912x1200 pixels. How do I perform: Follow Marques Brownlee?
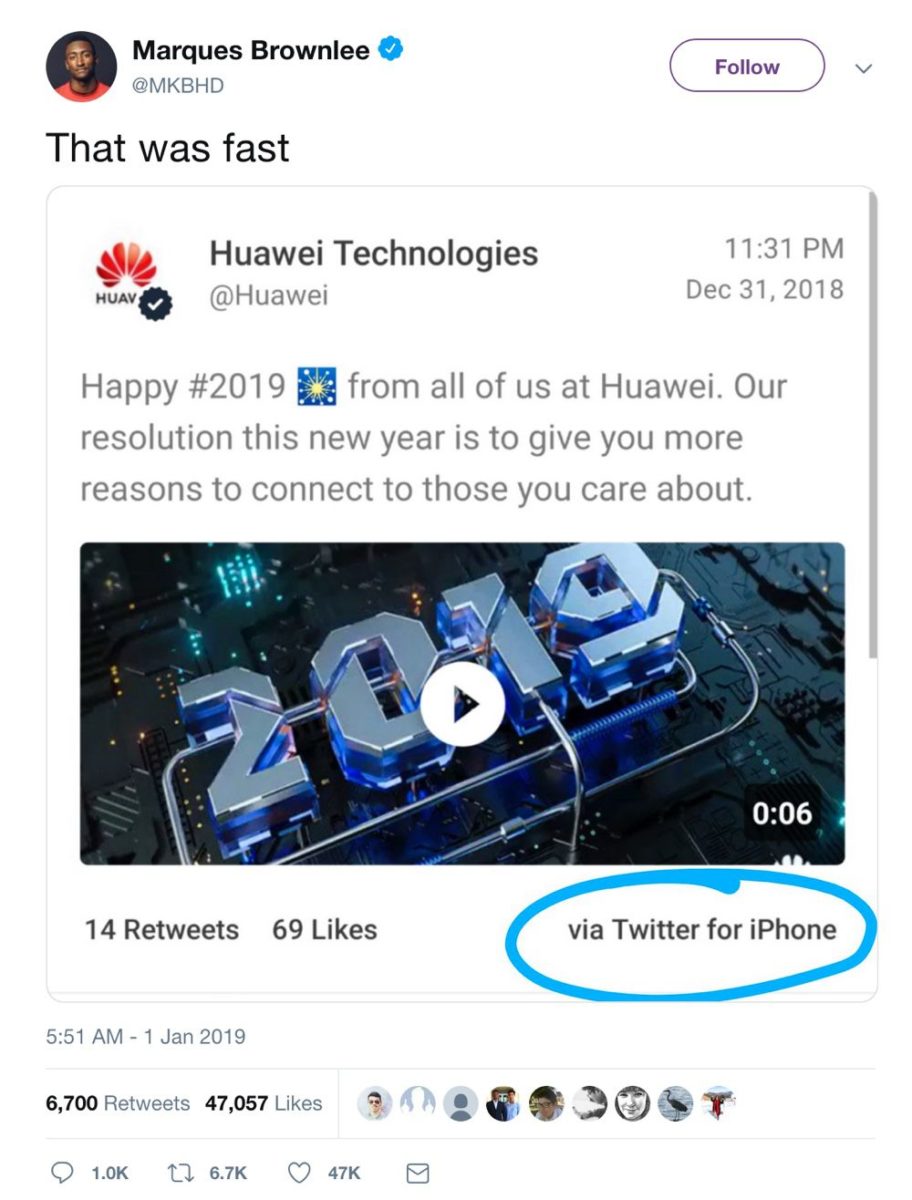pos(746,66)
